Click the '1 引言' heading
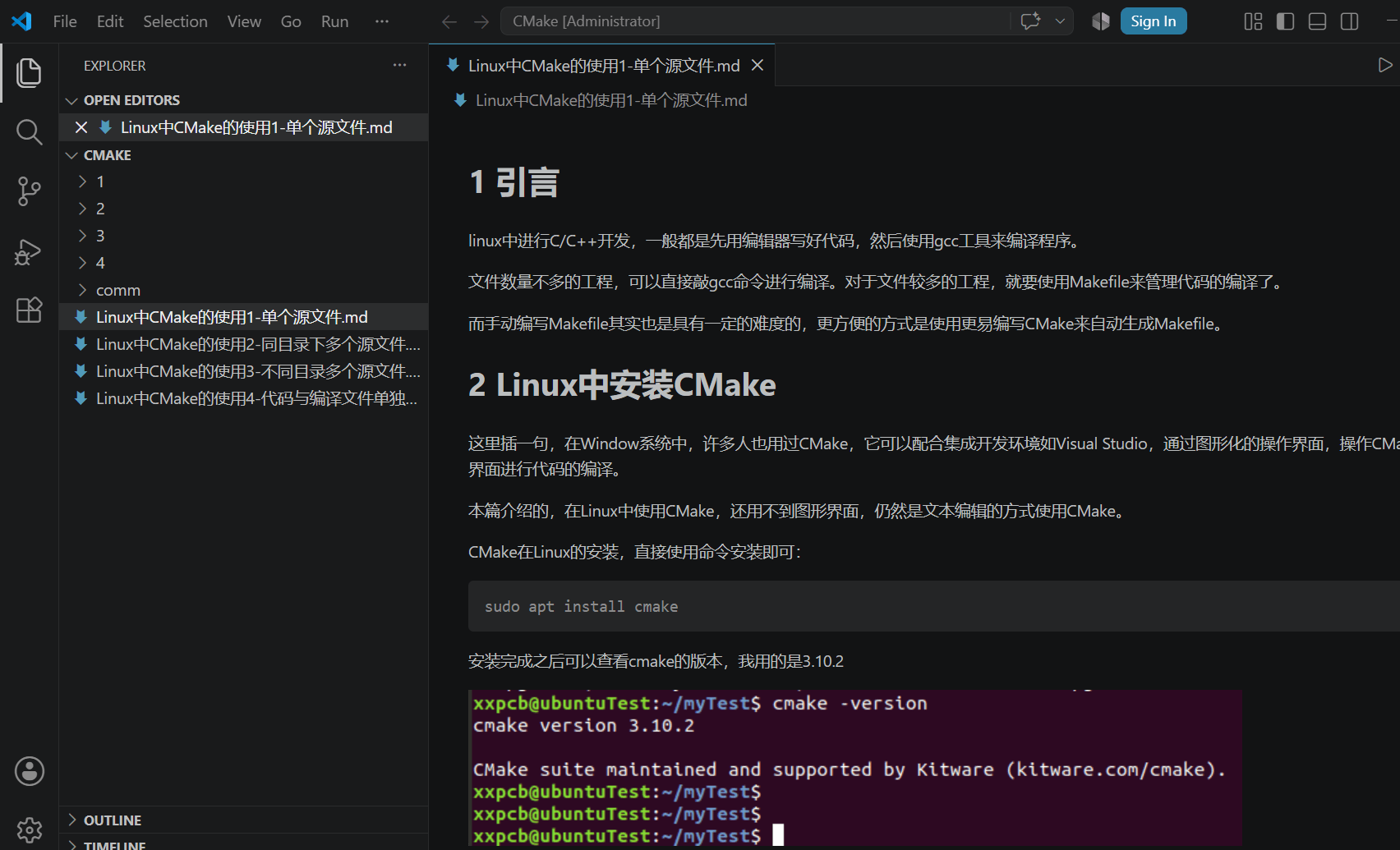This screenshot has width=1400, height=850. [513, 182]
